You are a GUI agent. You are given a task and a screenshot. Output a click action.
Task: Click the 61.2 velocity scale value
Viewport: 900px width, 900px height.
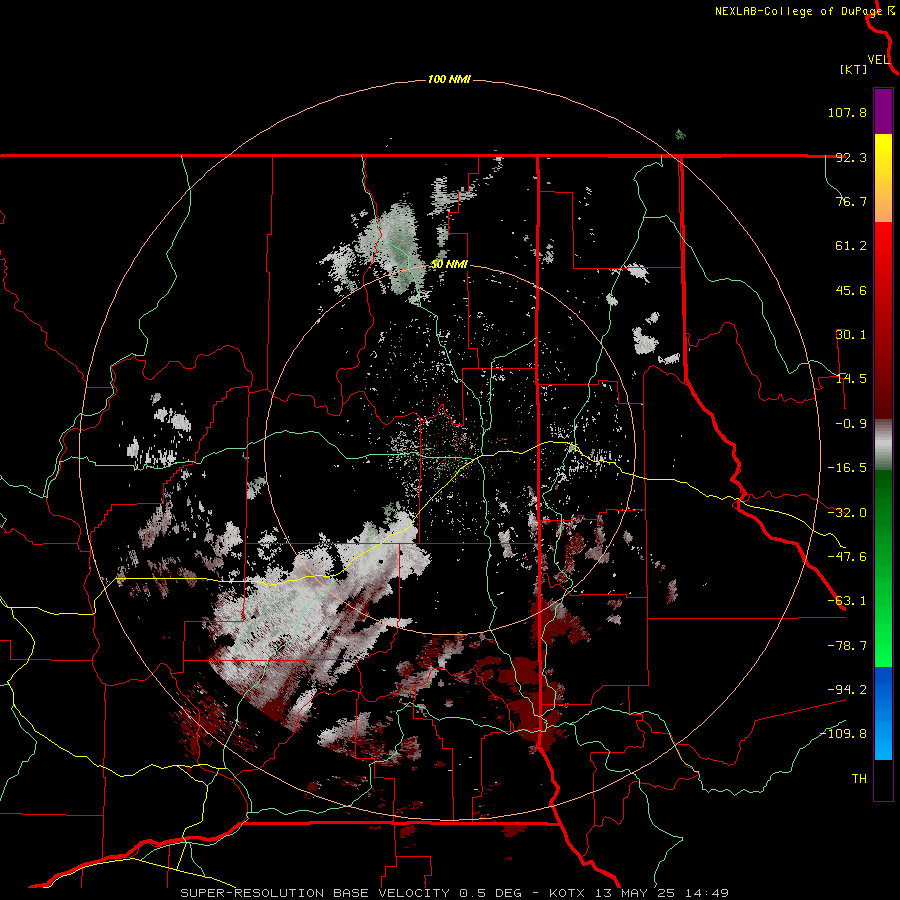click(x=851, y=246)
